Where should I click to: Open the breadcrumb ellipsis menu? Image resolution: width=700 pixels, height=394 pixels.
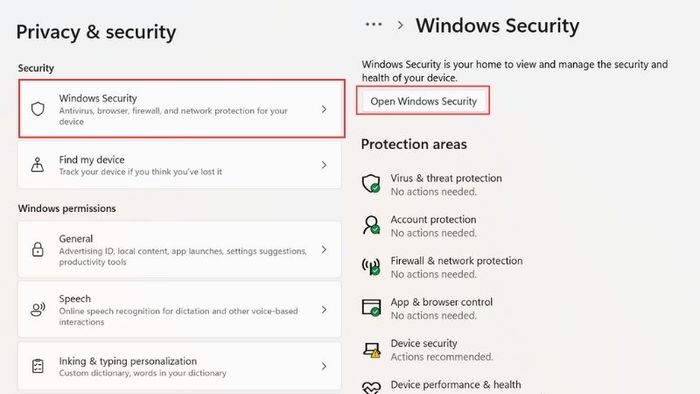pyautogui.click(x=374, y=25)
